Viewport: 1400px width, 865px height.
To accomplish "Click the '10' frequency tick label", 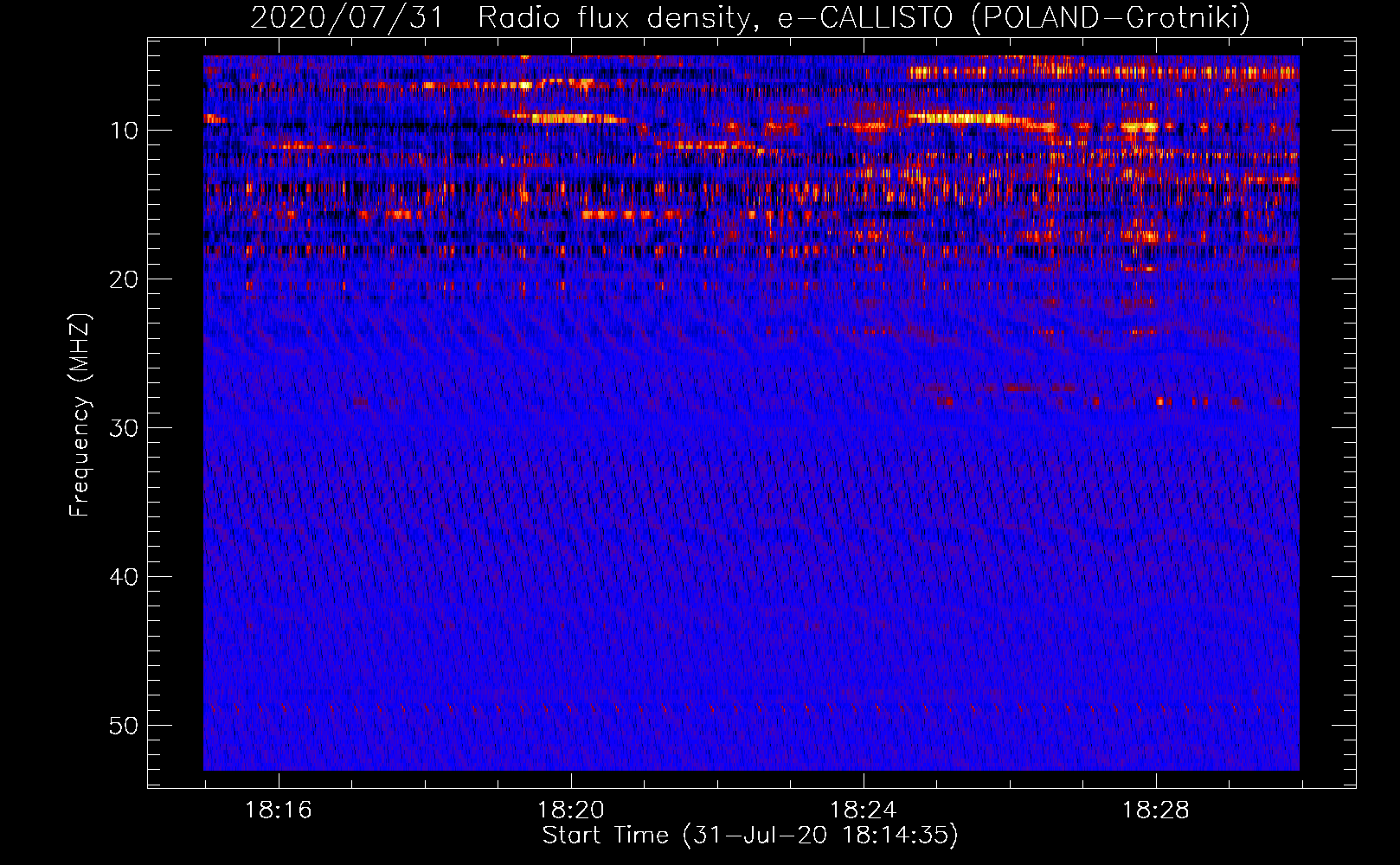I will pos(125,131).
